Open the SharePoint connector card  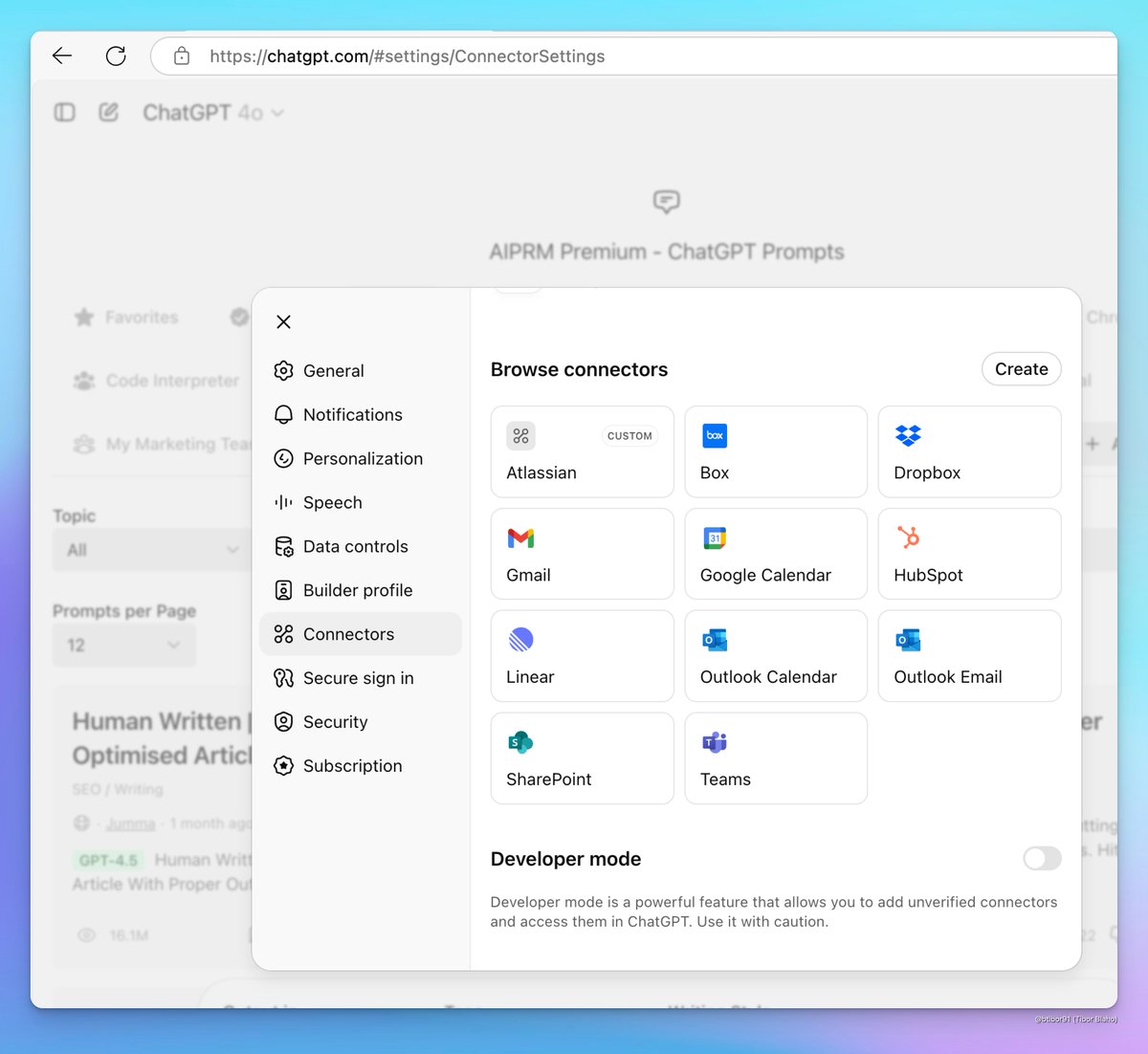click(583, 758)
